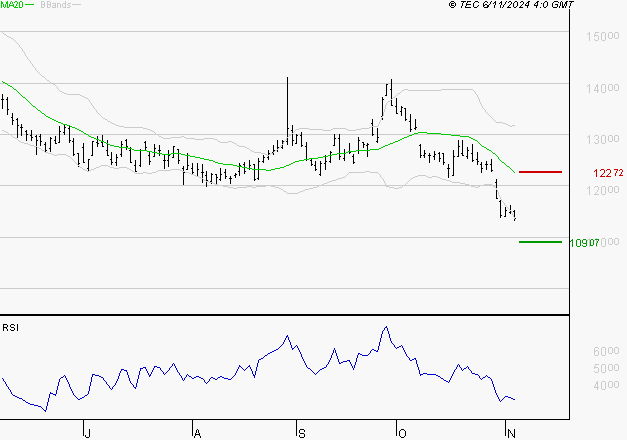Click the 14000 price axis label
This screenshot has width=627, height=440.
[603, 88]
